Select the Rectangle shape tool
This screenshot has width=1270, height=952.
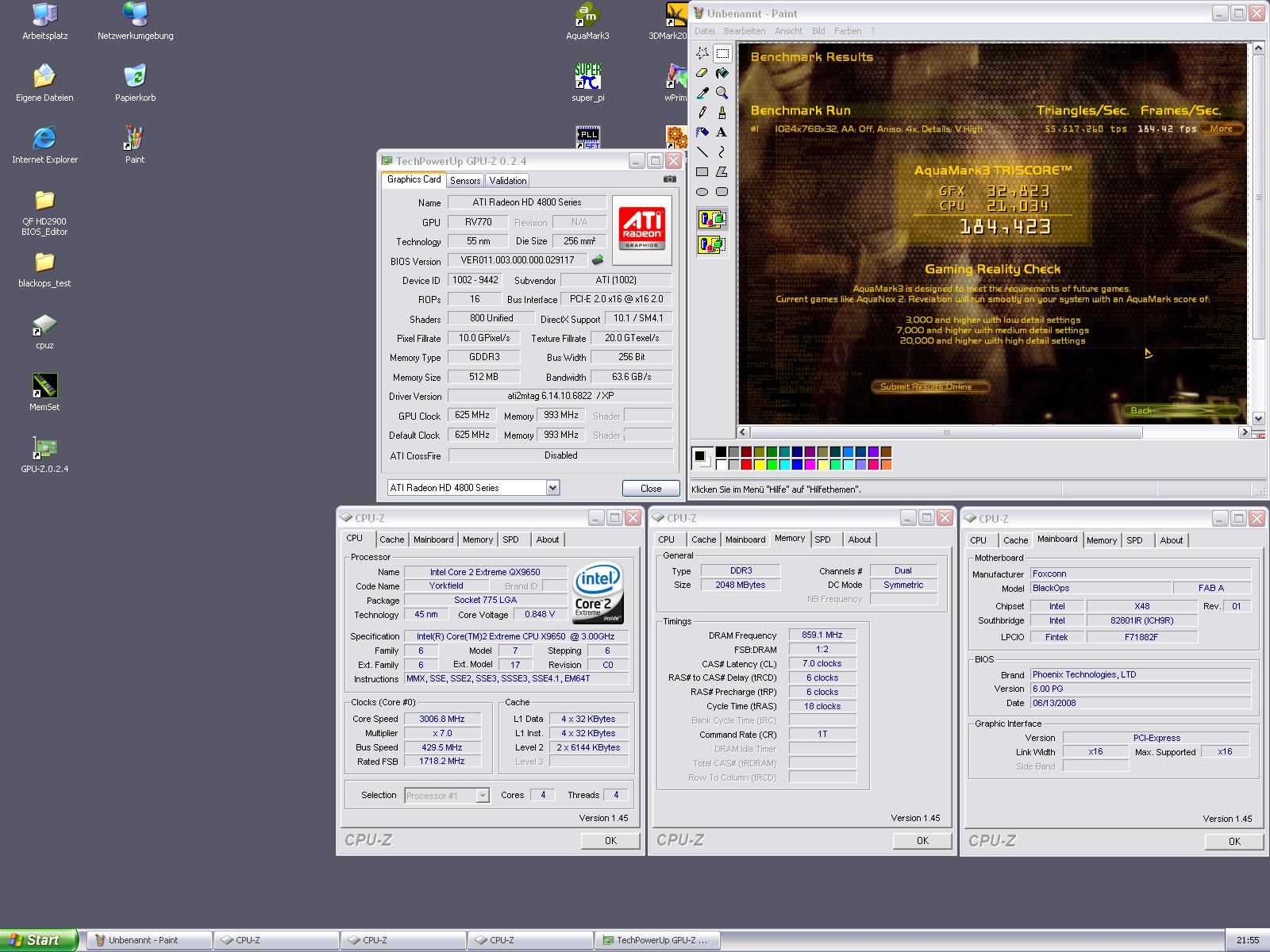(x=702, y=171)
